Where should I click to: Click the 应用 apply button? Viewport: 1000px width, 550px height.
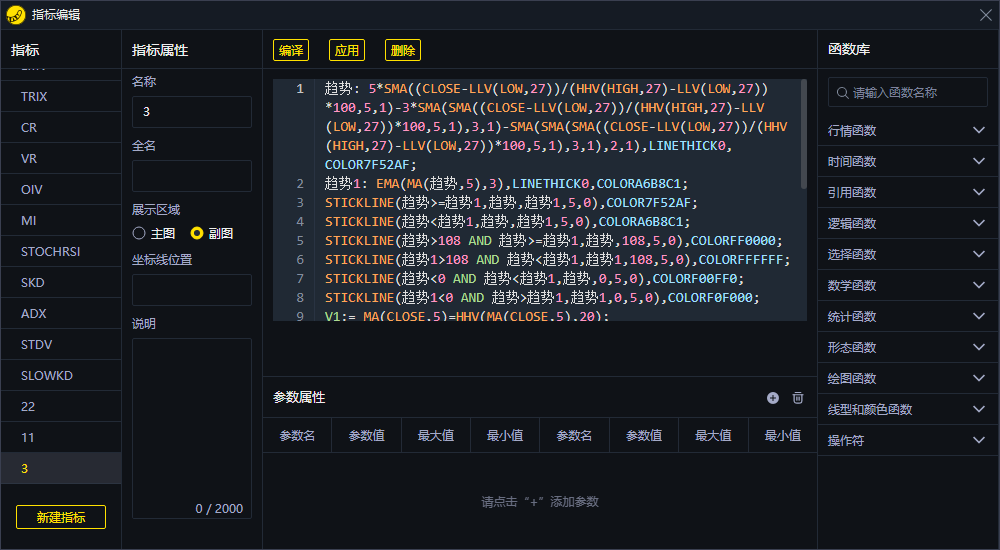(346, 50)
